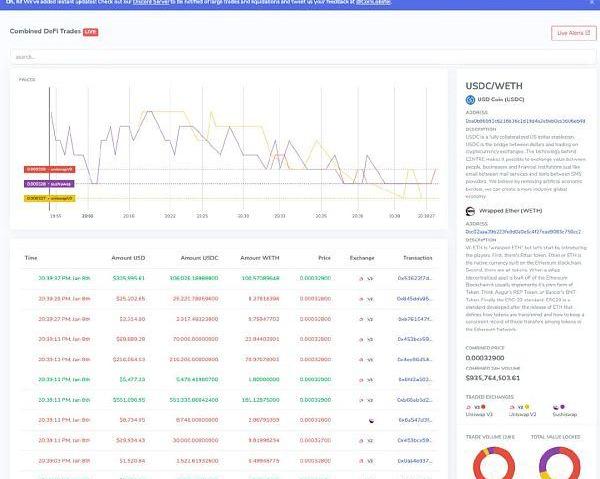This screenshot has height=479, width=600.
Task: Click the Amount USD column header
Action: tap(128, 258)
